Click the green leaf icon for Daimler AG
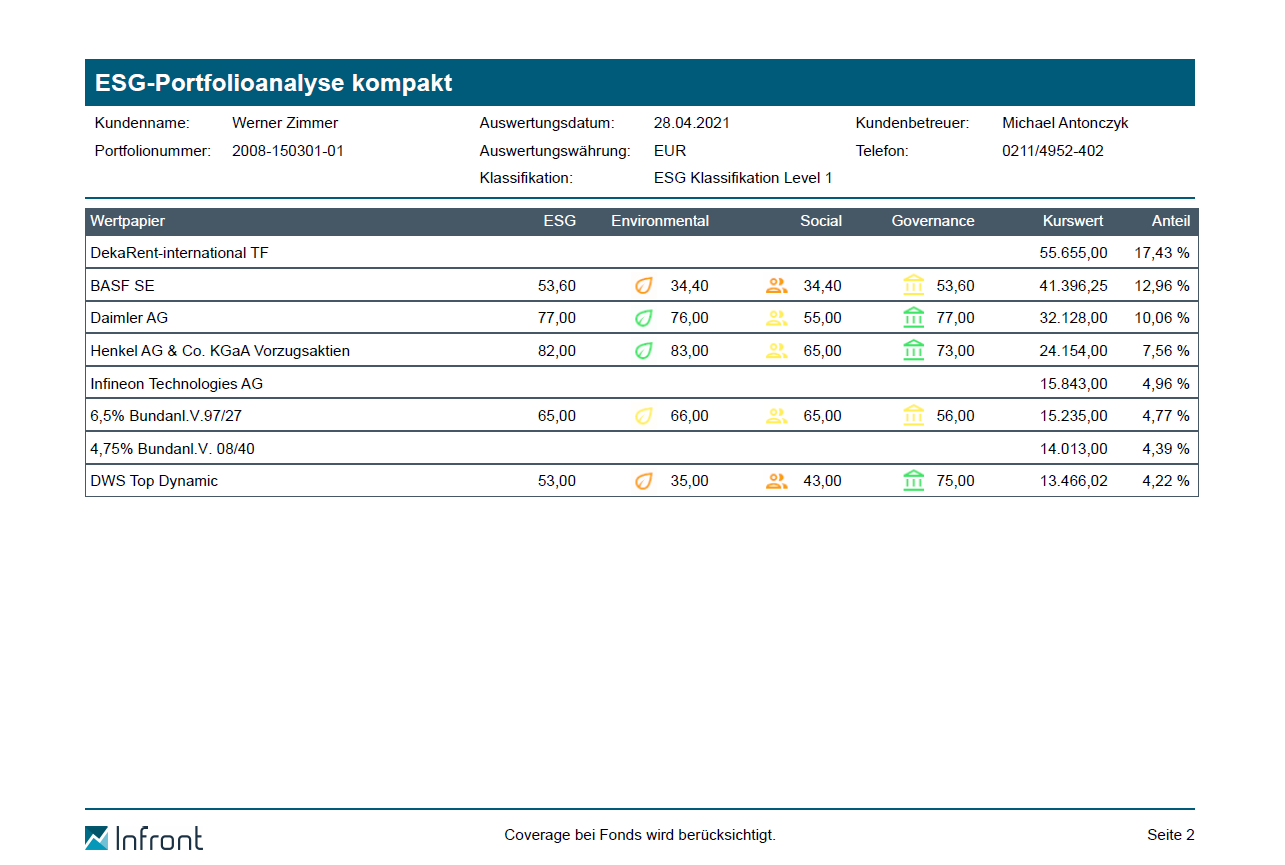1285x865 pixels. tap(644, 318)
